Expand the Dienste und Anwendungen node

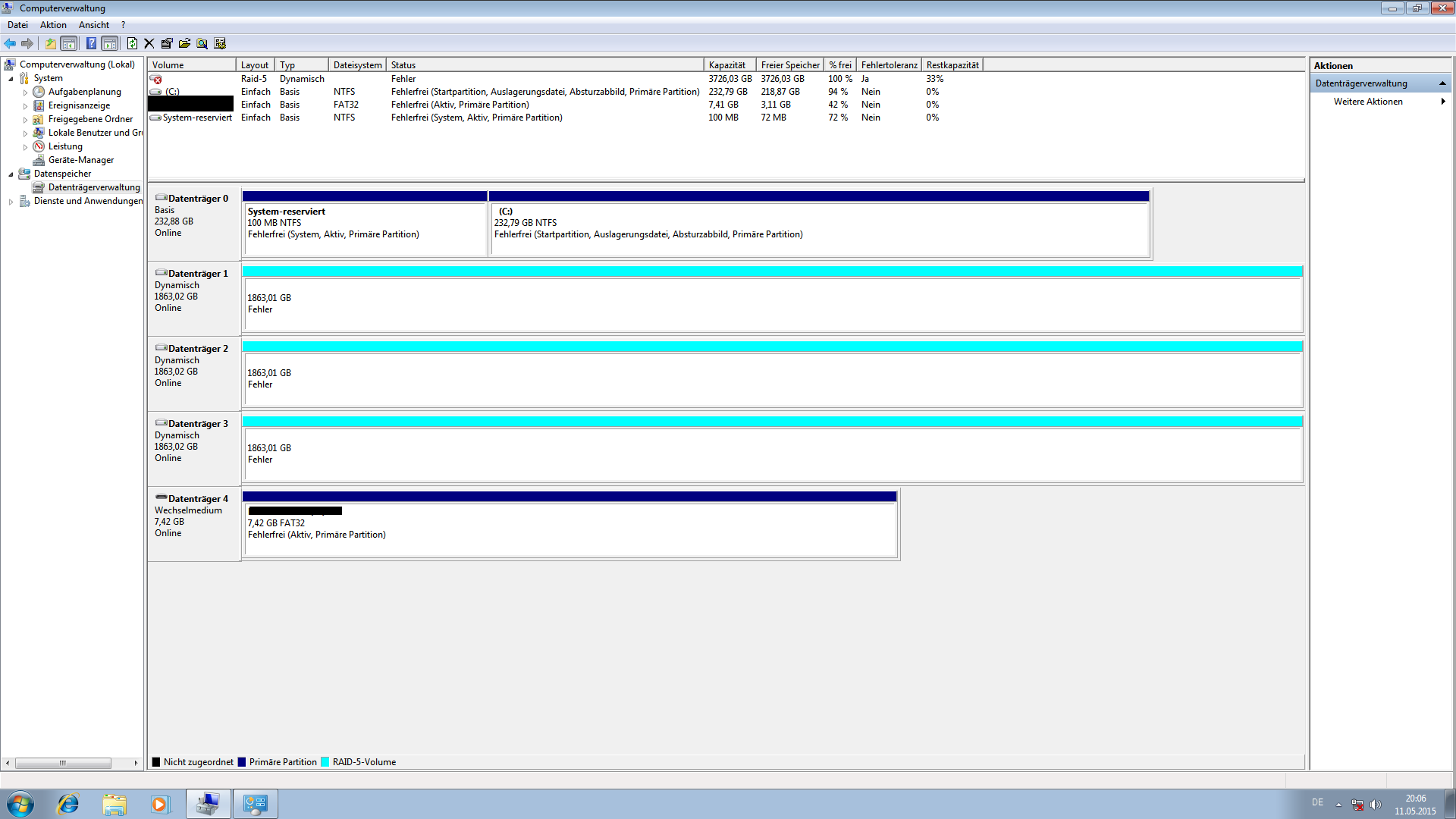(11, 202)
